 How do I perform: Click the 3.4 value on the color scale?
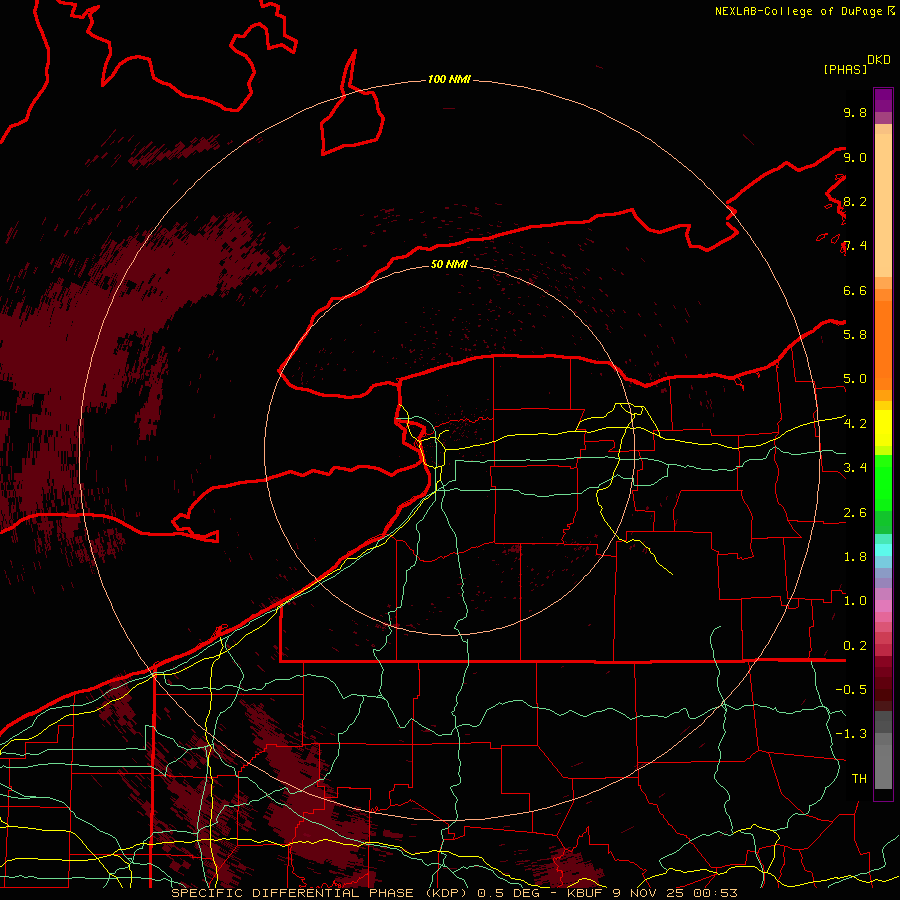[x=855, y=468]
